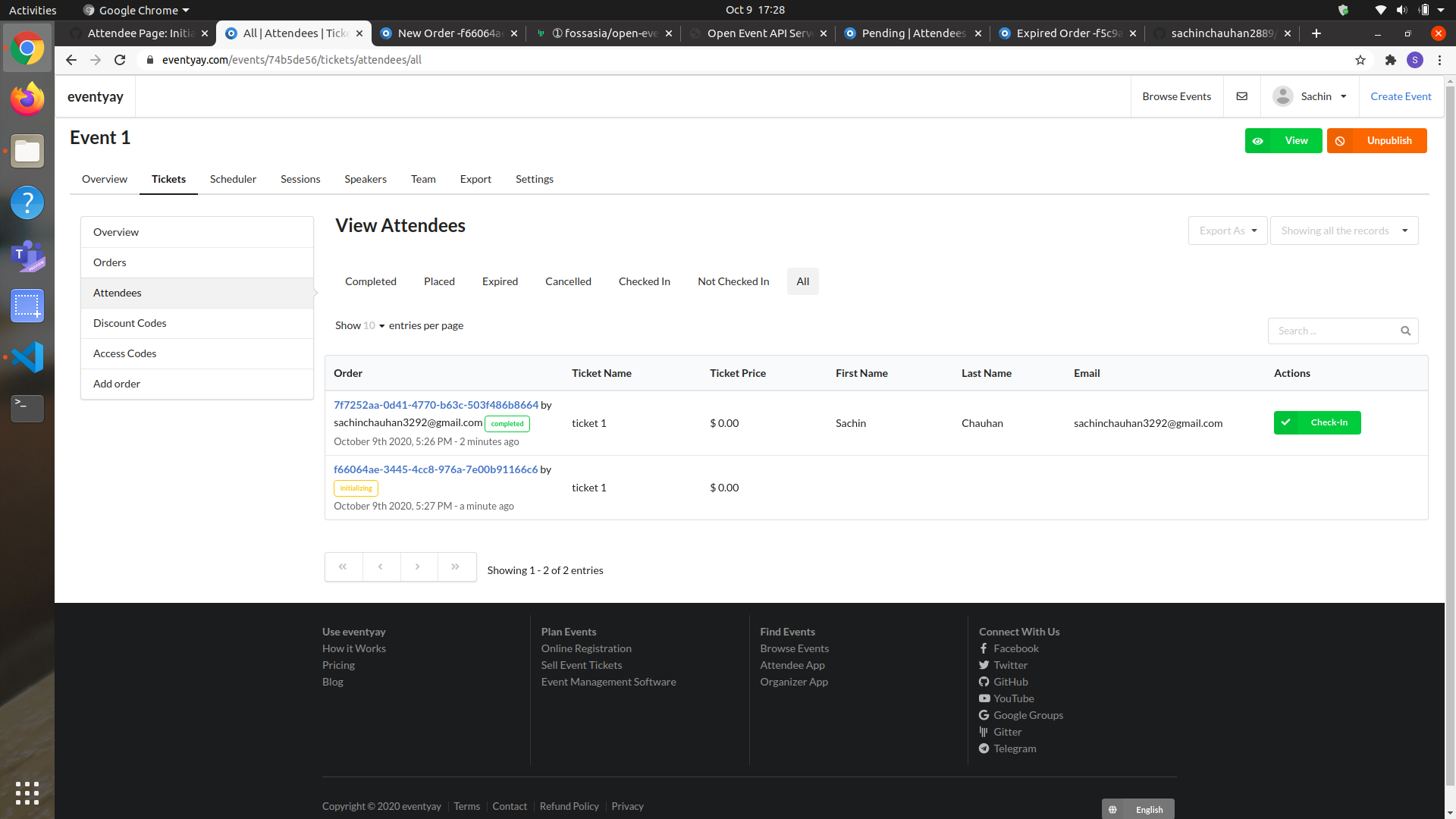Open the Telegram footer link
Screen dimensions: 1456x819
[1015, 748]
